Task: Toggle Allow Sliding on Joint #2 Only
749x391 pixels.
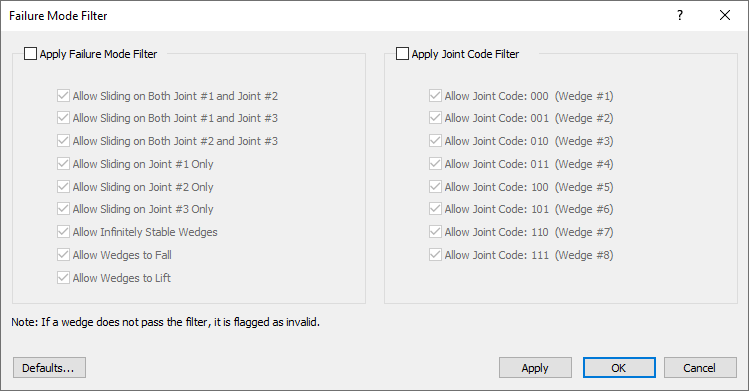Action: (x=64, y=187)
